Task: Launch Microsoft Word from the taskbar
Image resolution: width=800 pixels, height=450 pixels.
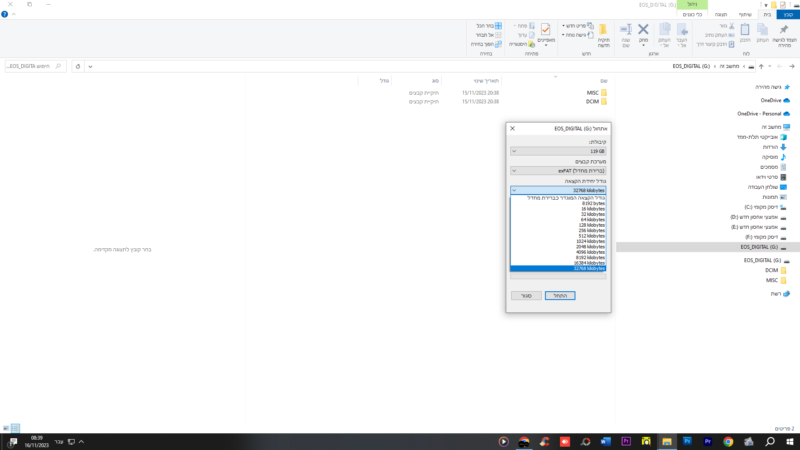Action: click(605, 441)
